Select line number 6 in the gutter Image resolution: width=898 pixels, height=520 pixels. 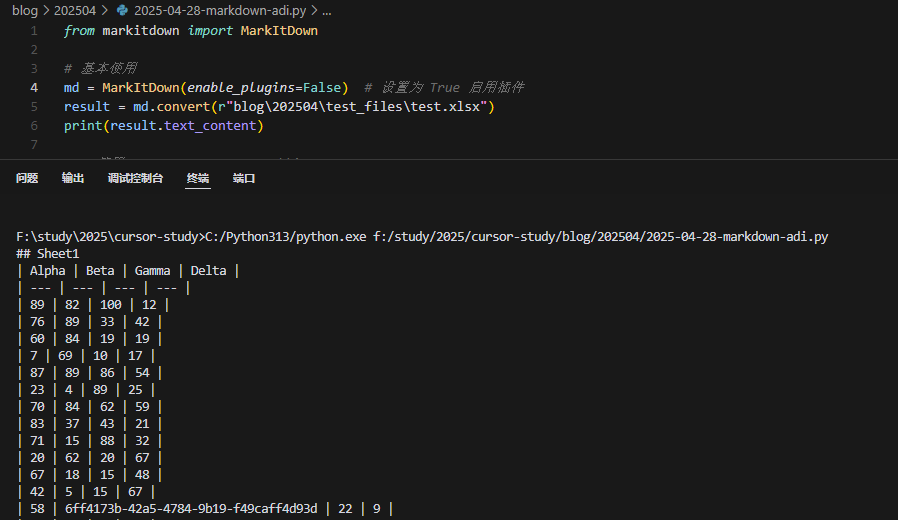[x=34, y=126]
